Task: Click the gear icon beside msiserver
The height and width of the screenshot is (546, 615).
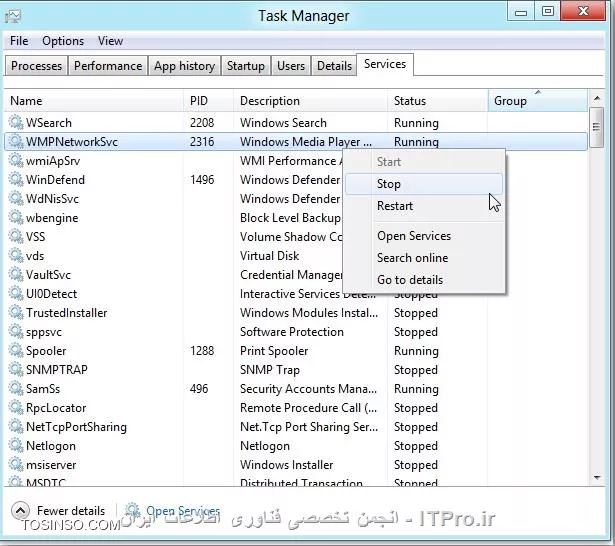Action: click(16, 465)
